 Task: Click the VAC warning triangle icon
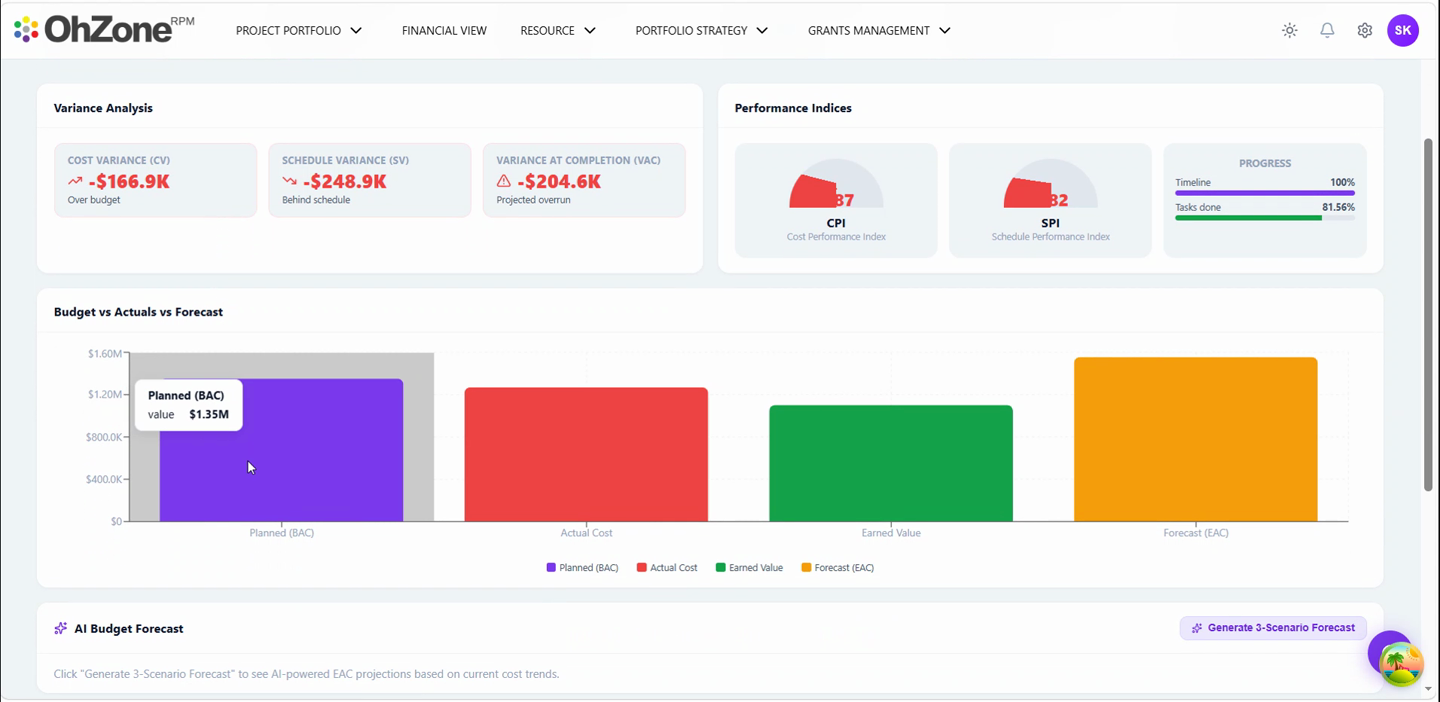(504, 181)
